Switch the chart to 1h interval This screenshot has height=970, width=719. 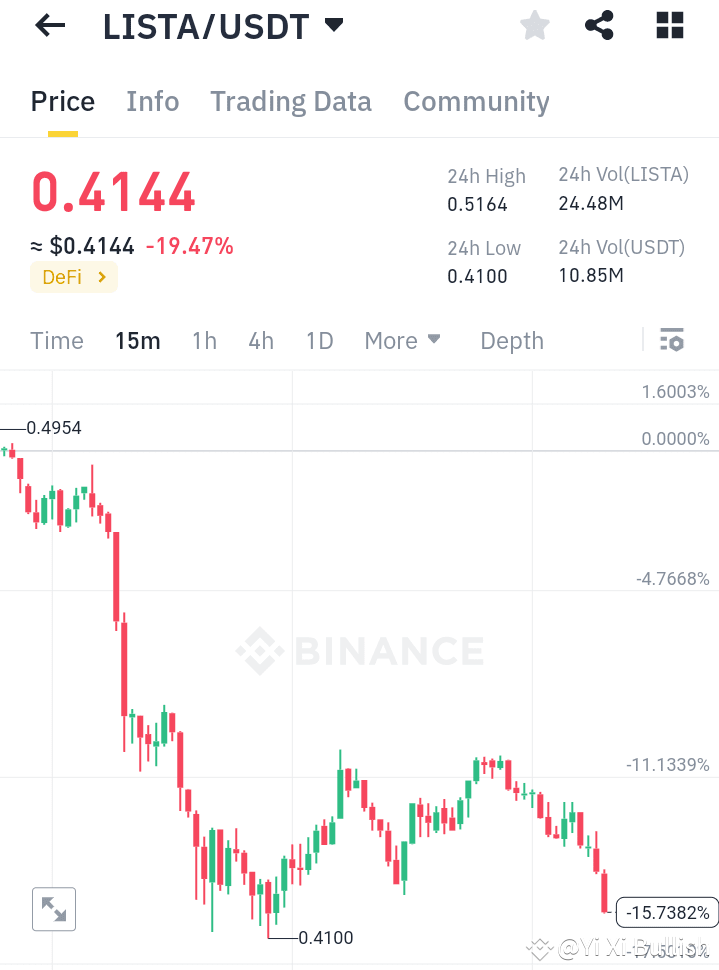pyautogui.click(x=204, y=340)
